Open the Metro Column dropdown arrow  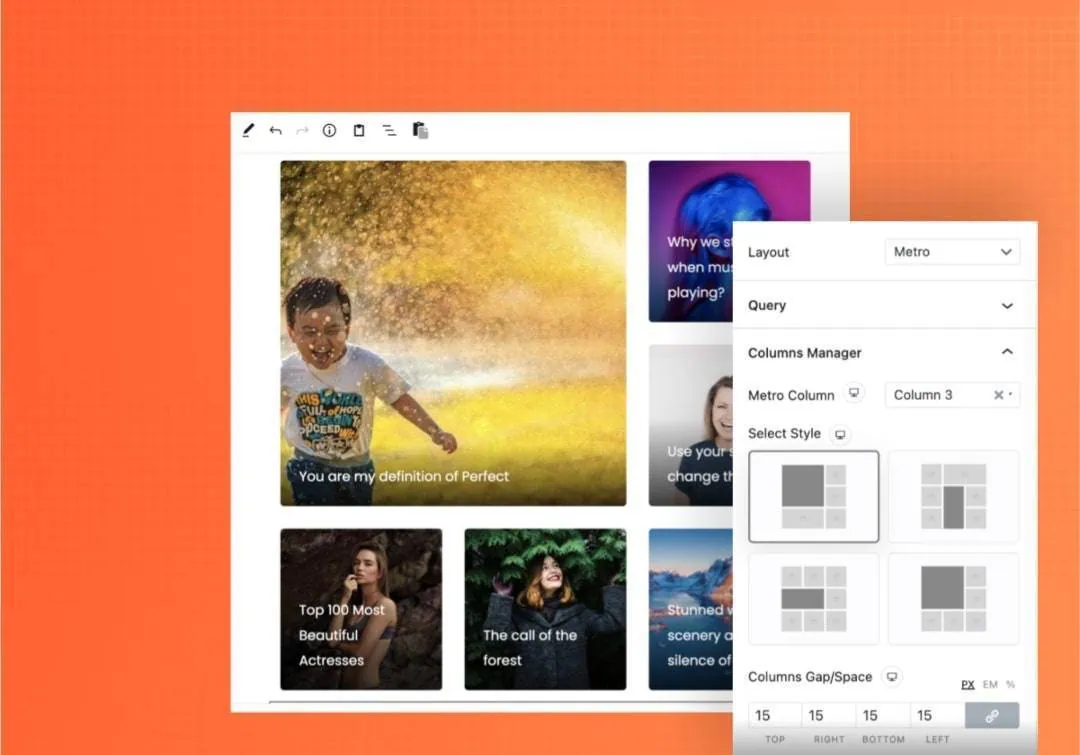pyautogui.click(x=1011, y=395)
